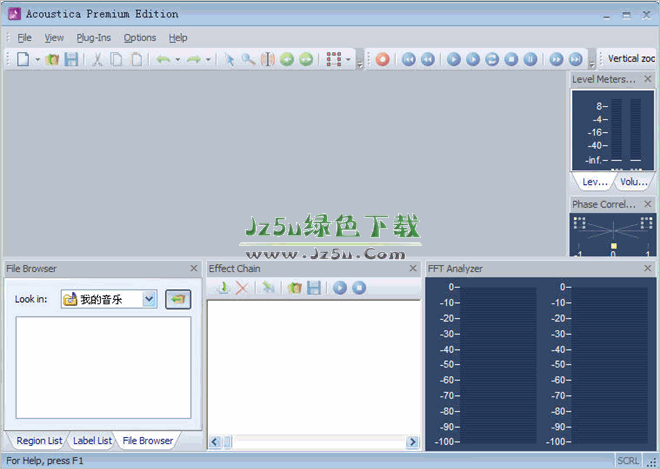
Task: Remove effect with the red X icon
Action: coord(242,288)
